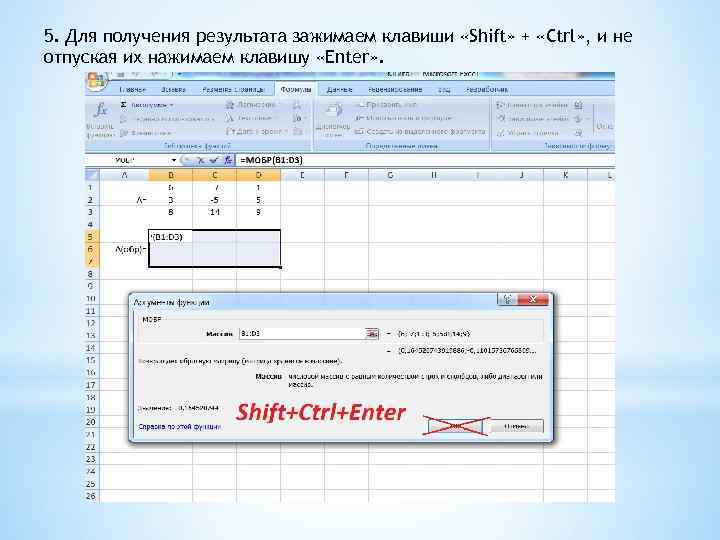Select the Формулы ribbon tab
720x540 pixels.
[296, 90]
